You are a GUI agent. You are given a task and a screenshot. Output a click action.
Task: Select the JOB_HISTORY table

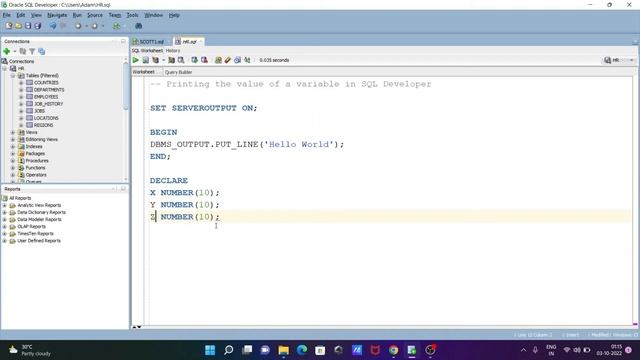[48, 104]
